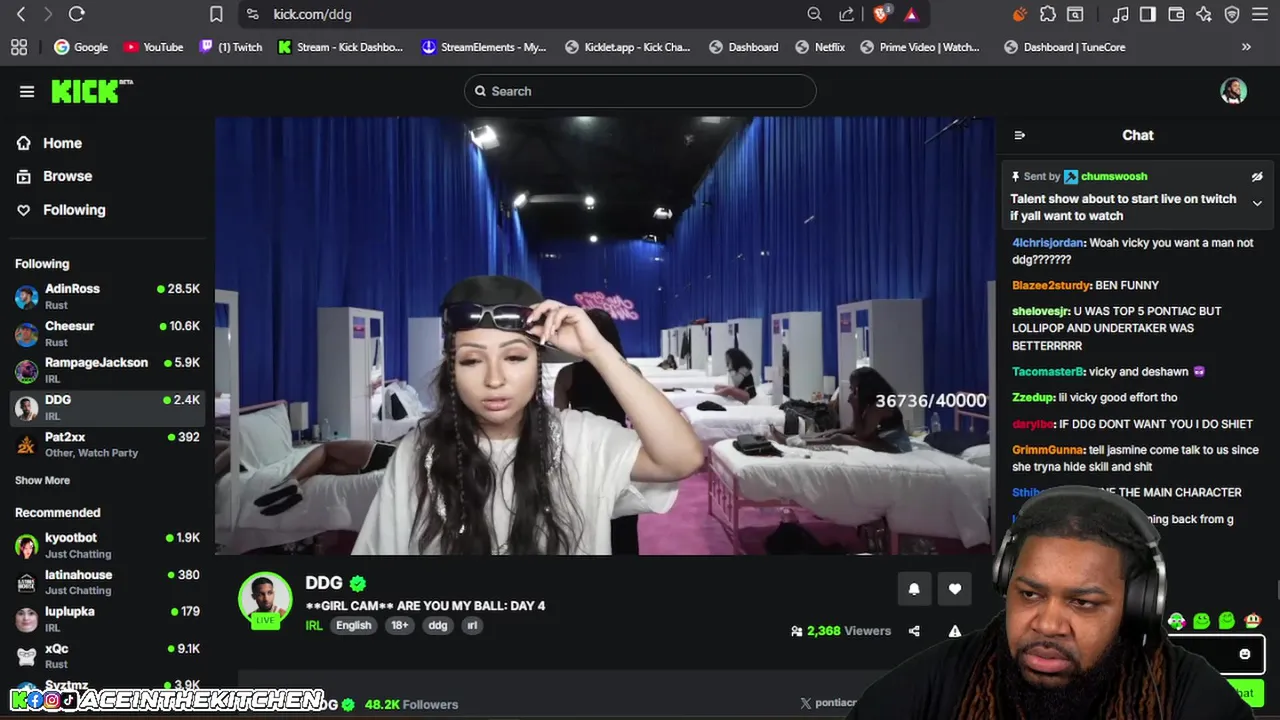This screenshot has height=720, width=1280.
Task: Click the English language tag
Action: (353, 626)
